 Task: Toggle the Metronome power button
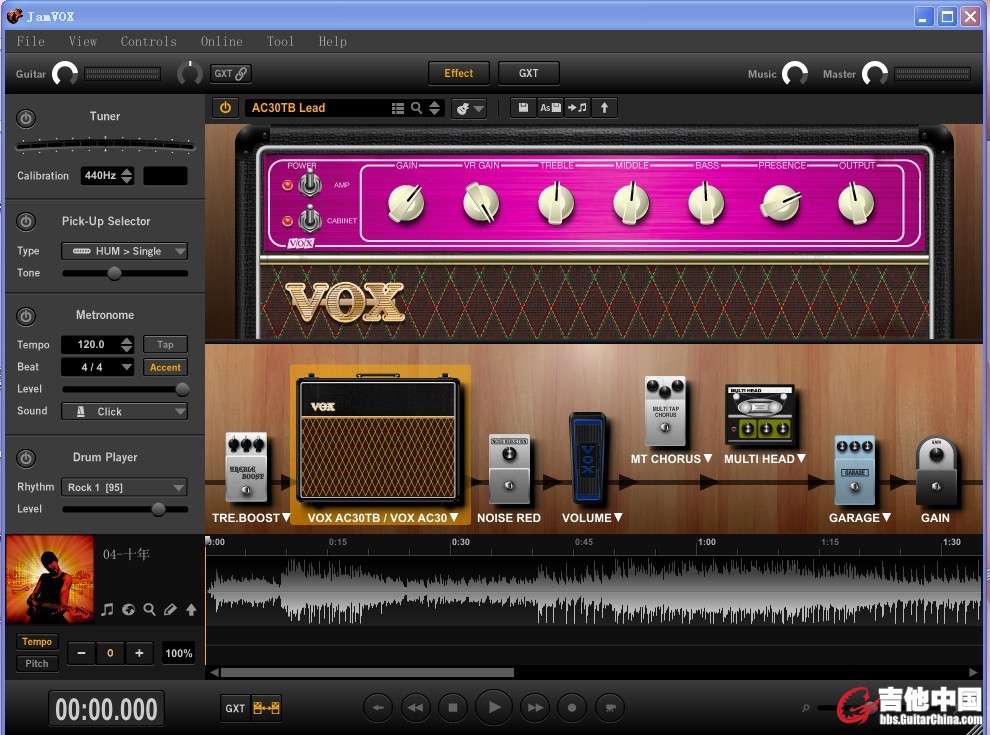pos(26,316)
